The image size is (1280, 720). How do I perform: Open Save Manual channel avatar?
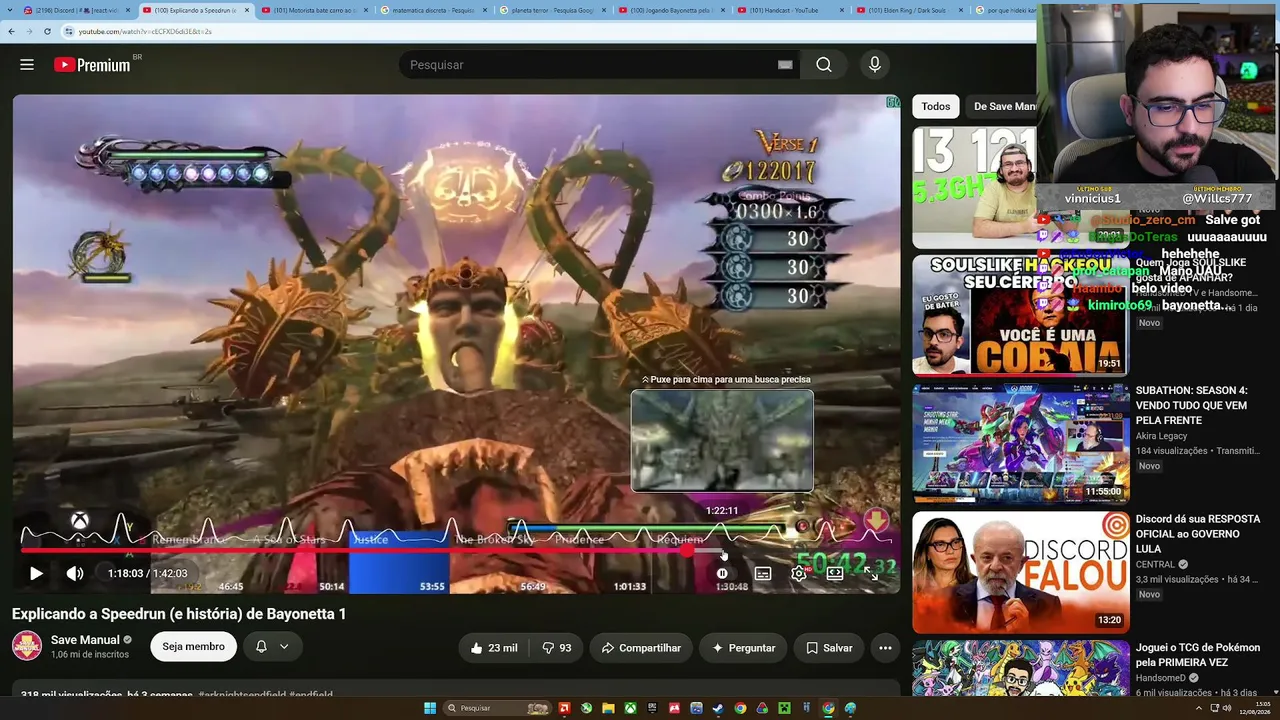[x=27, y=645]
